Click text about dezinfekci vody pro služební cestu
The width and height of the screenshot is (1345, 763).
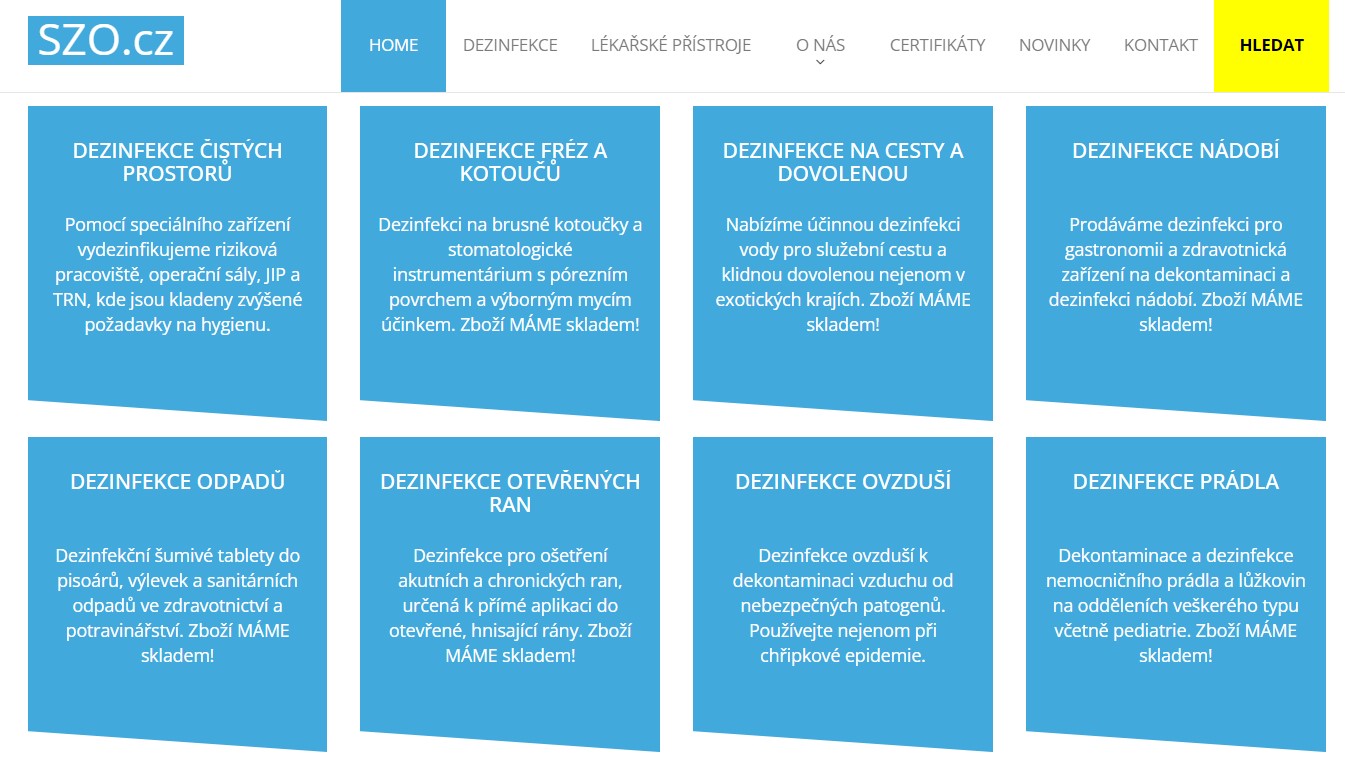pos(843,274)
